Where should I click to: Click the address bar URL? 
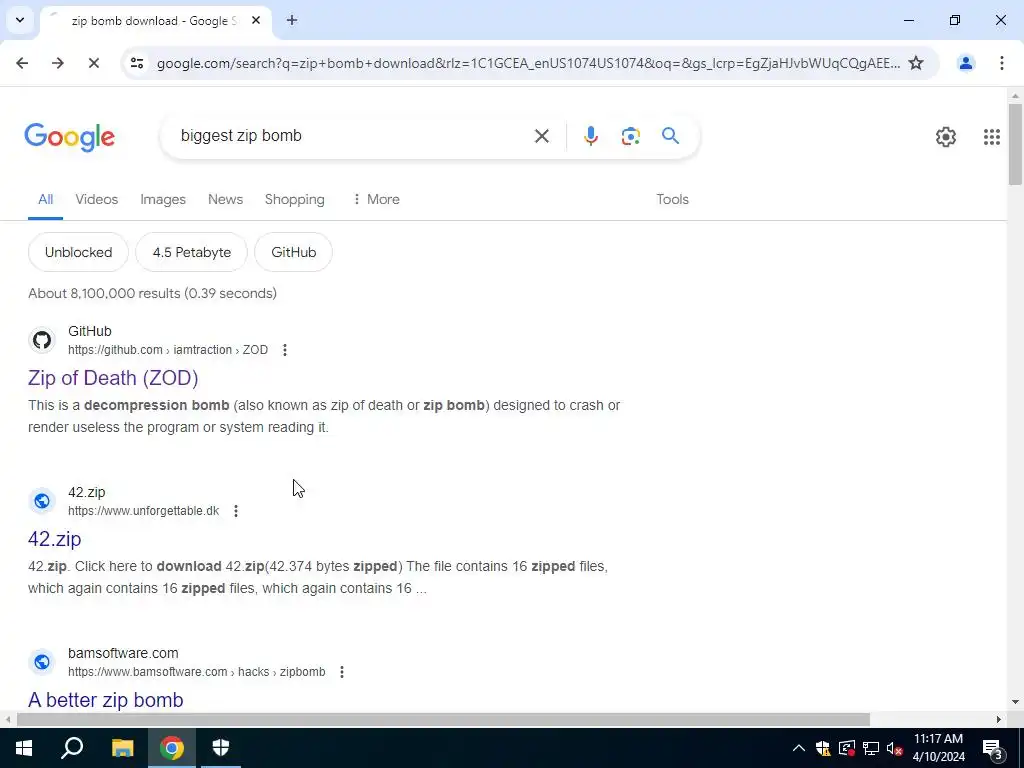point(528,63)
